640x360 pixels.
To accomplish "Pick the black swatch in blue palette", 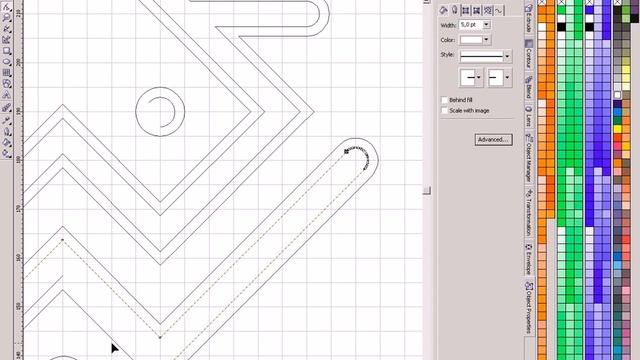I will click(x=589, y=27).
